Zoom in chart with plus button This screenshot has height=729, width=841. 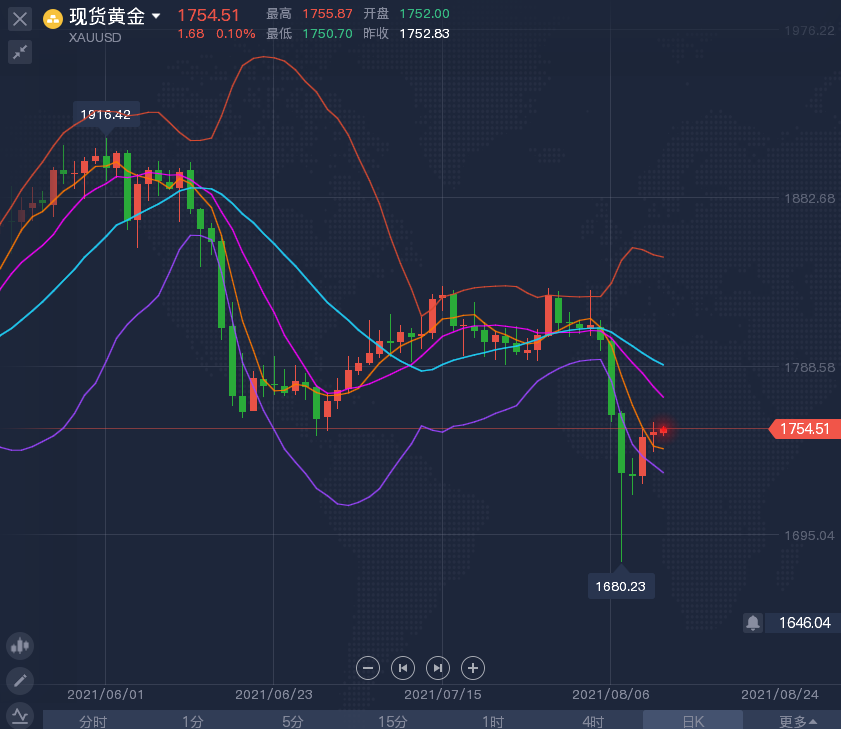click(473, 668)
